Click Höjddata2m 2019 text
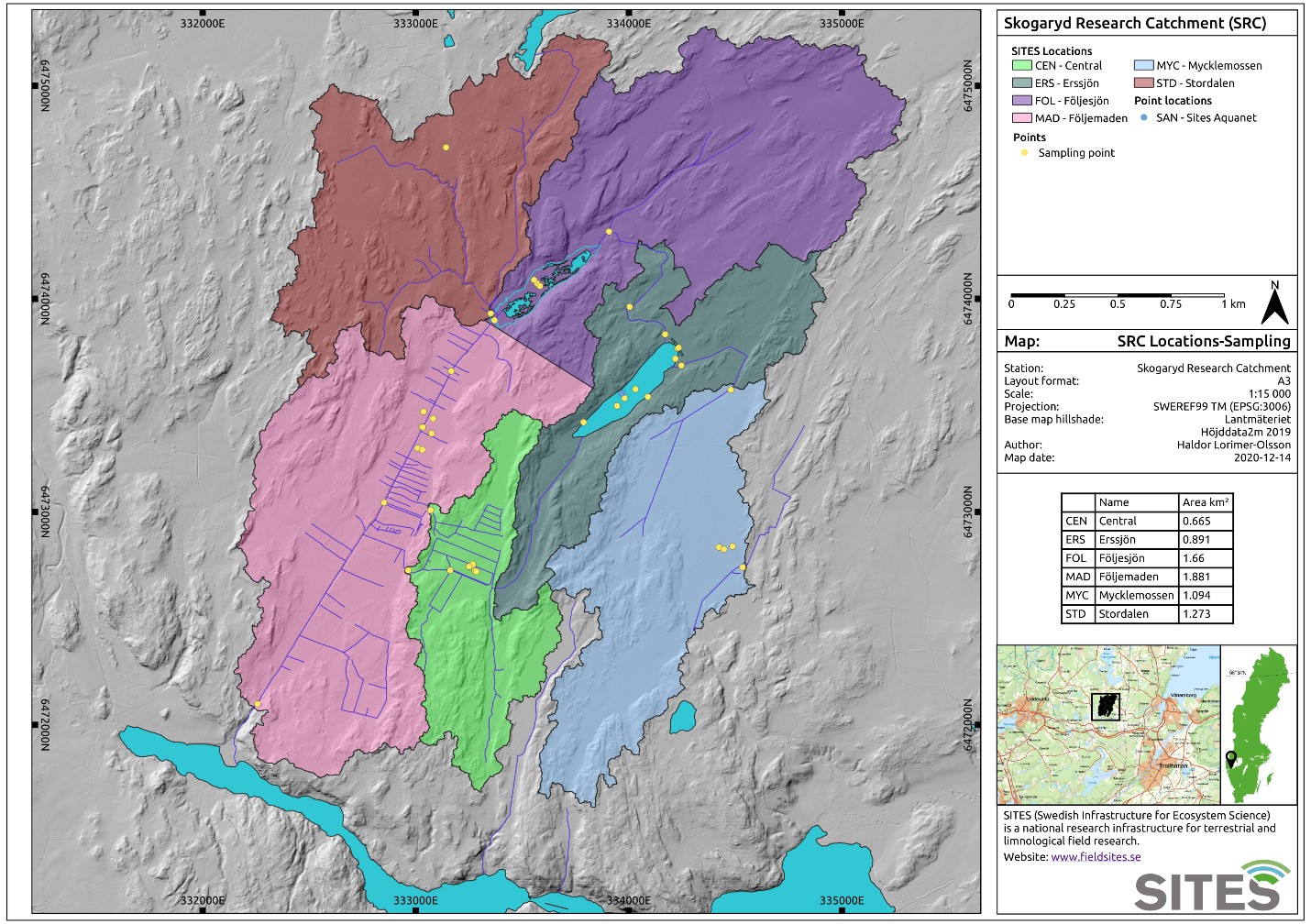The width and height of the screenshot is (1311, 924). 1246,433
